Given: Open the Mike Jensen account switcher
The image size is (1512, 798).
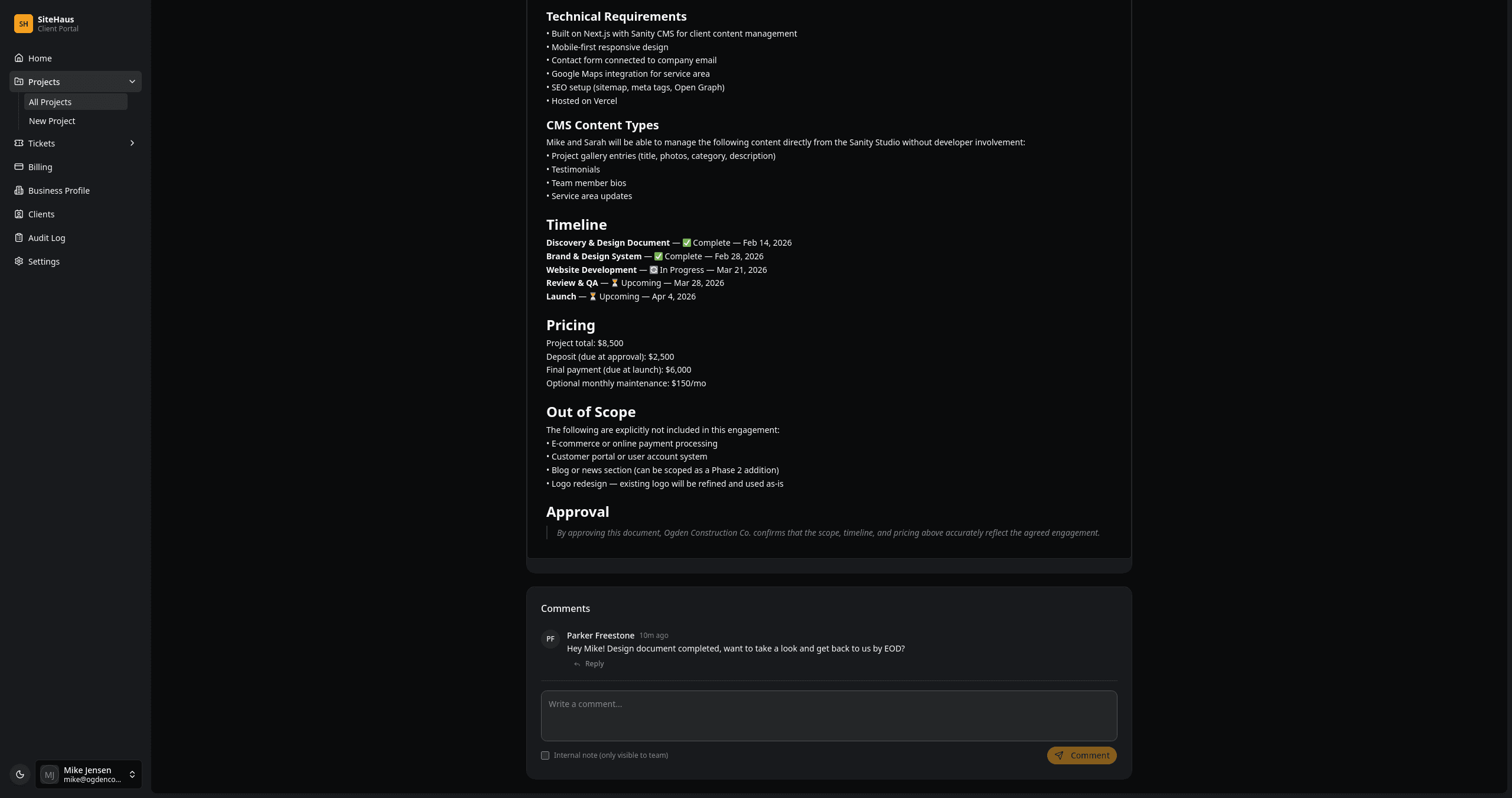Looking at the screenshot, I should pos(88,774).
